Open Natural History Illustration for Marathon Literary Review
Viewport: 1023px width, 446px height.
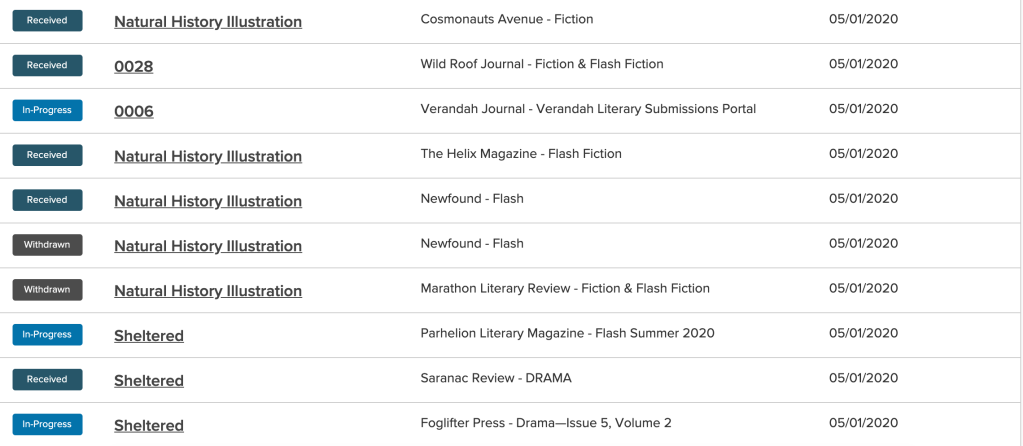(x=208, y=292)
